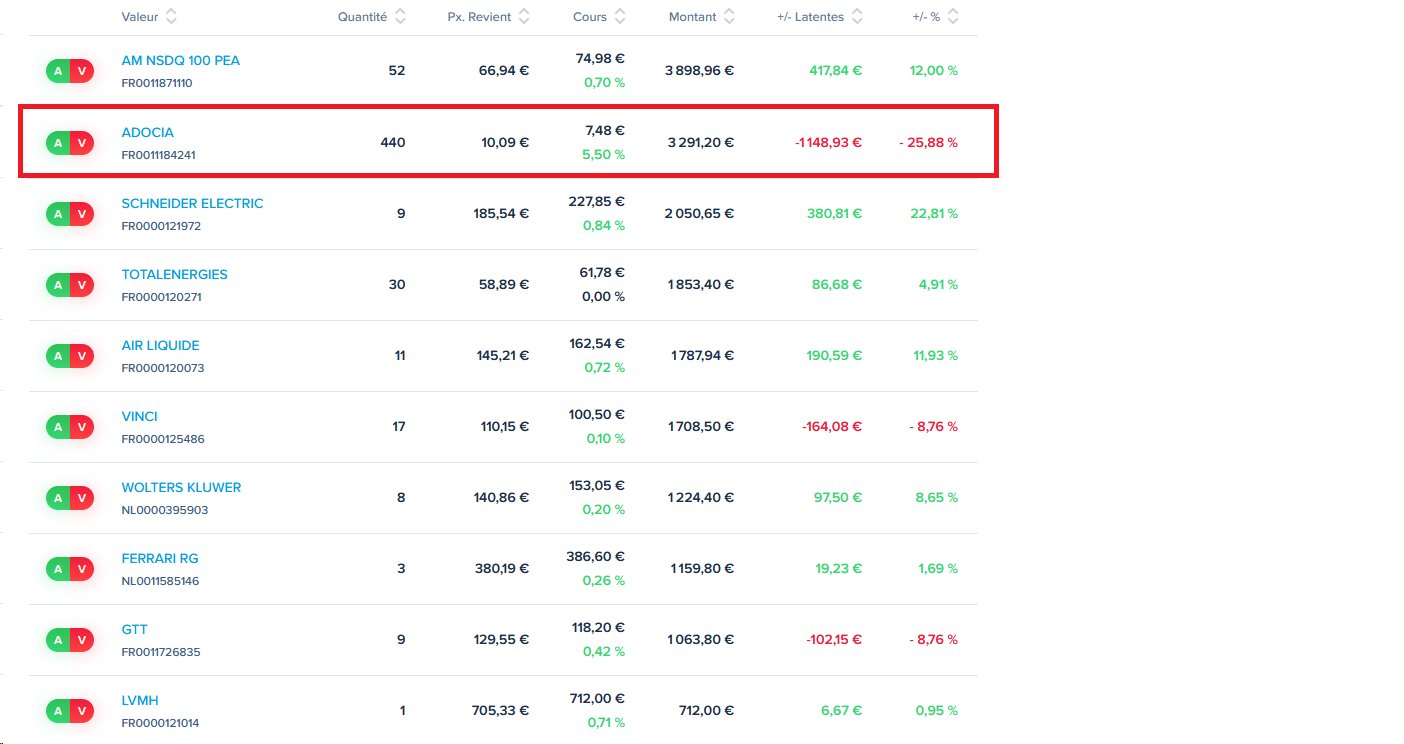Sort by Px. Revient using its sort arrows
Screen dimensions: 1404x744
click(x=524, y=17)
